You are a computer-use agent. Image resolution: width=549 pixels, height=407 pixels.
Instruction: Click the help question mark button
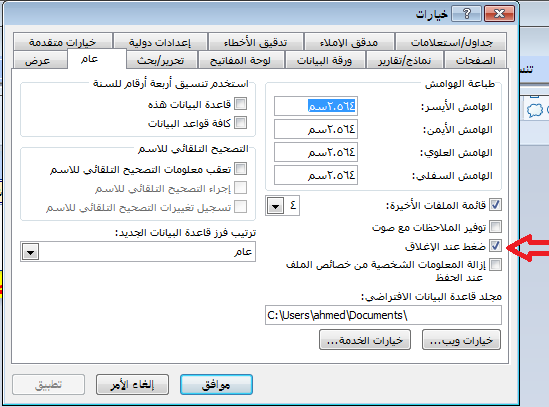(466, 14)
